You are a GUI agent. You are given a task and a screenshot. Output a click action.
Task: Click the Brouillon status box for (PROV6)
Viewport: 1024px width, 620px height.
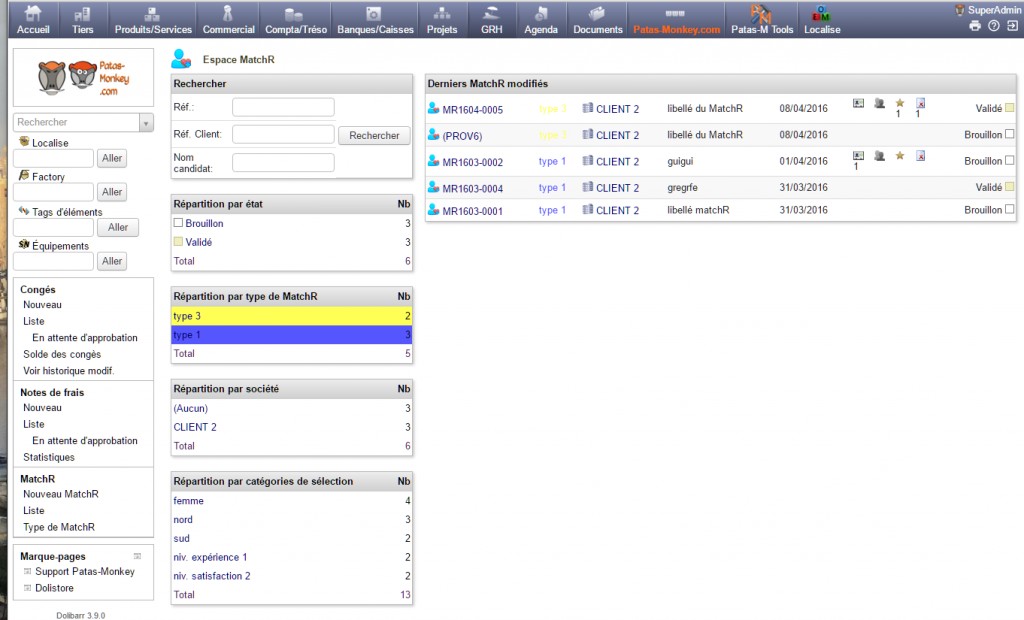(1009, 134)
